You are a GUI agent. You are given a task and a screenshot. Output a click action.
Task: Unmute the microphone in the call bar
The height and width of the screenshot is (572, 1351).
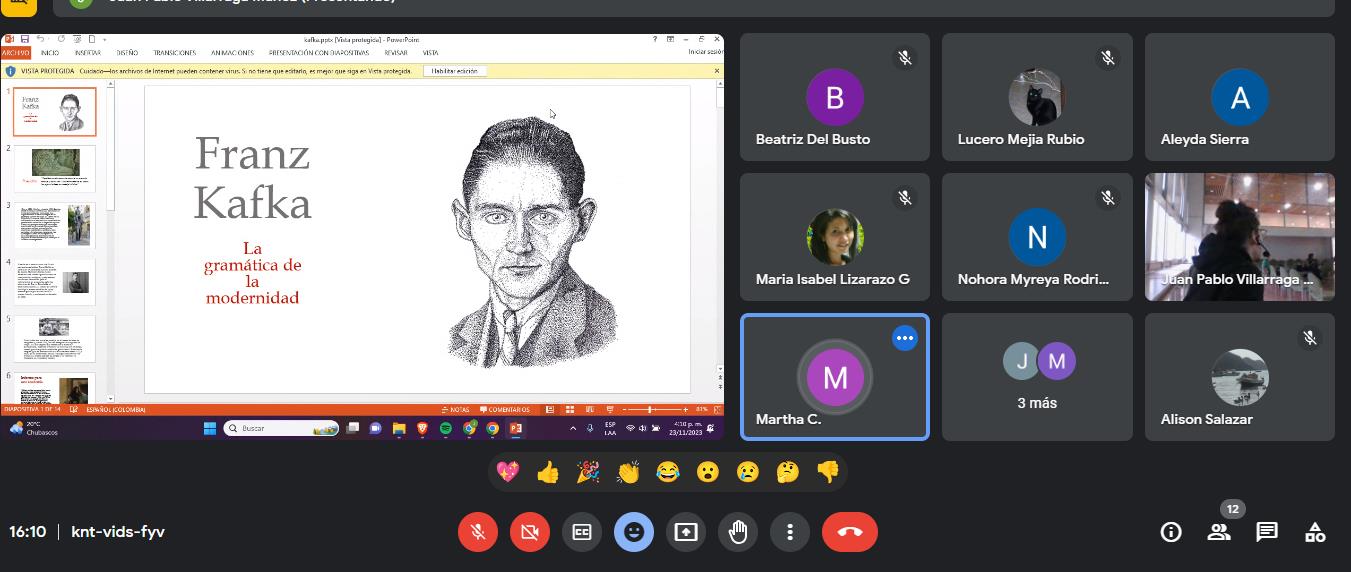(x=478, y=532)
